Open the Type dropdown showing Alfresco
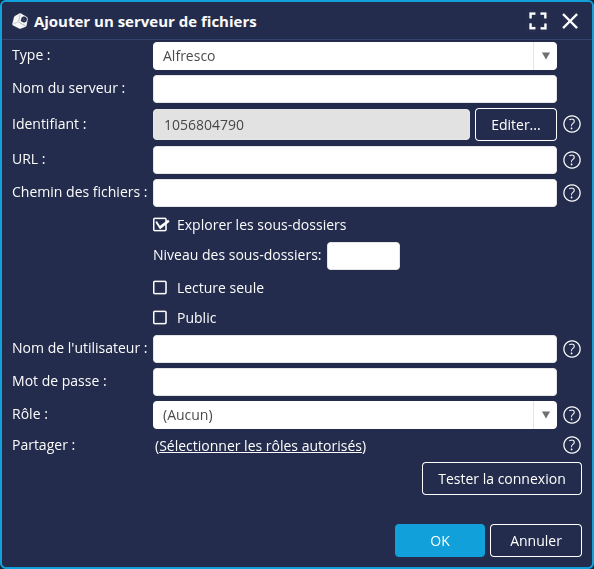Image resolution: width=594 pixels, height=569 pixels. (355, 56)
